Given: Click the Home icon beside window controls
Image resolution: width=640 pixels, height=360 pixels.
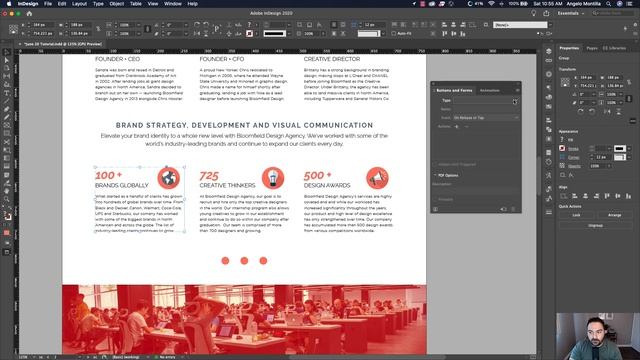Looking at the screenshot, I should [x=29, y=13].
